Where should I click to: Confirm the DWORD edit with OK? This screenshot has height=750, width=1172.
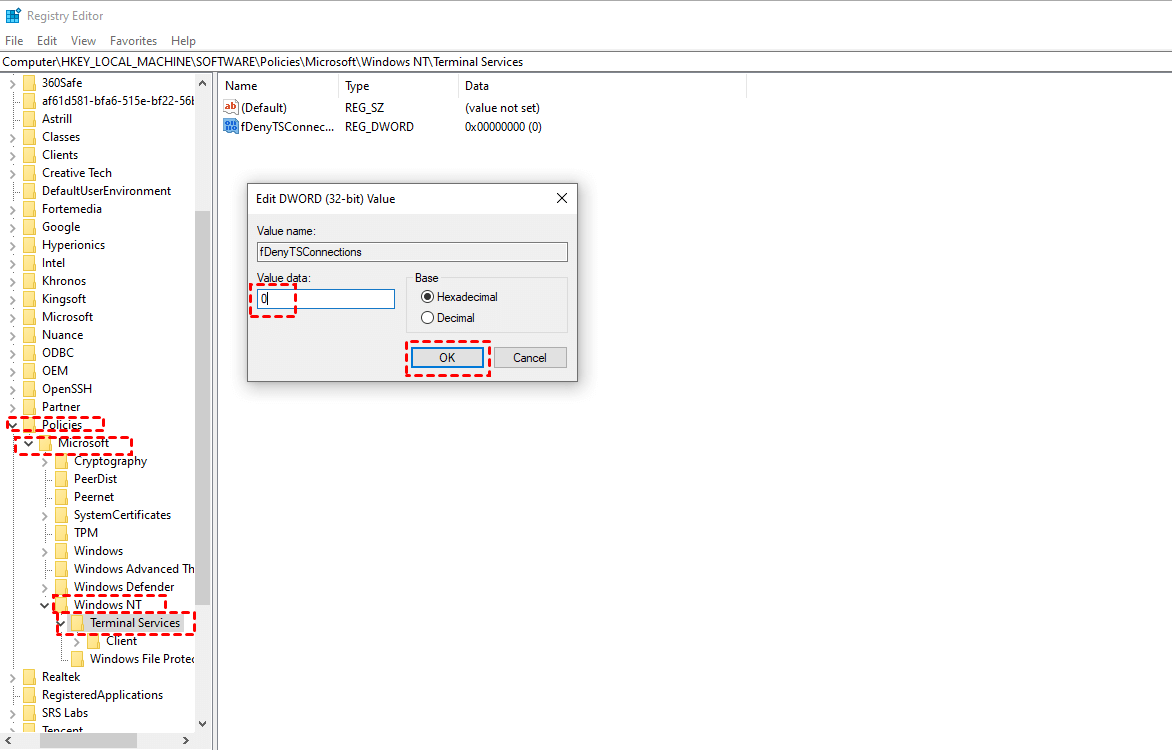[x=447, y=357]
